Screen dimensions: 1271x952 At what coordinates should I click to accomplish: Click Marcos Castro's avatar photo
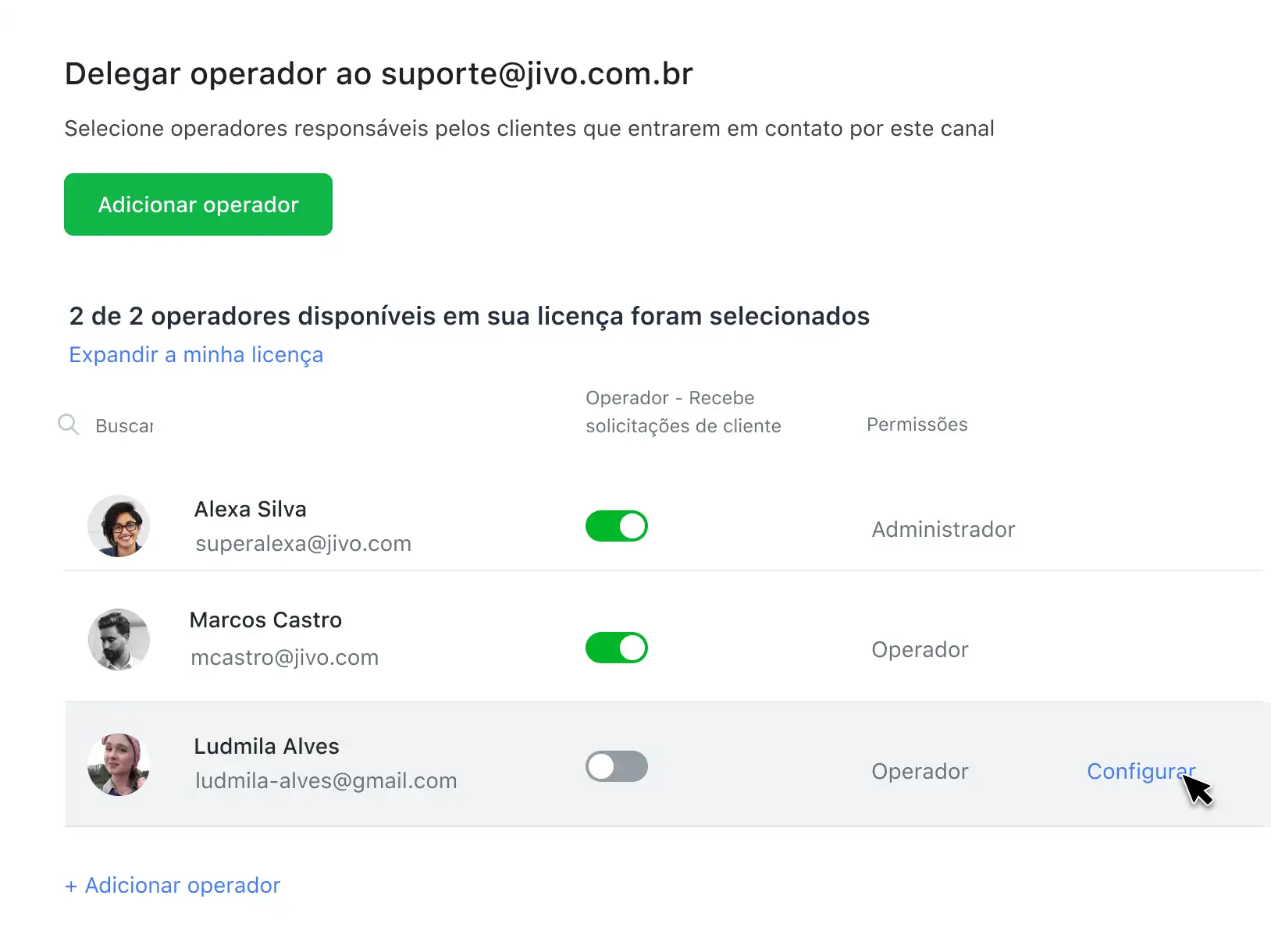pos(119,640)
